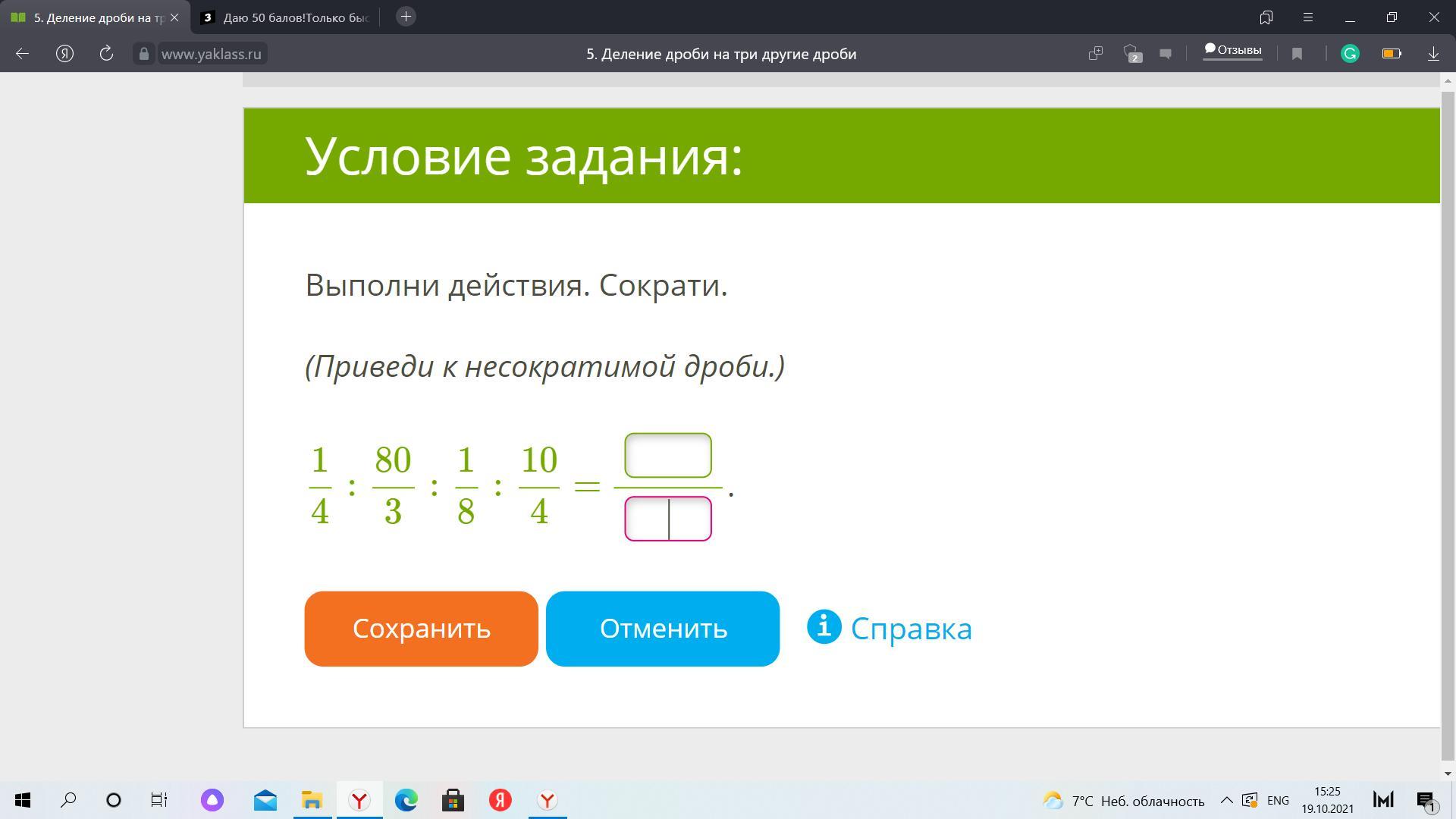The width and height of the screenshot is (1456, 819).
Task: Open the downloads arrow icon
Action: [1433, 54]
